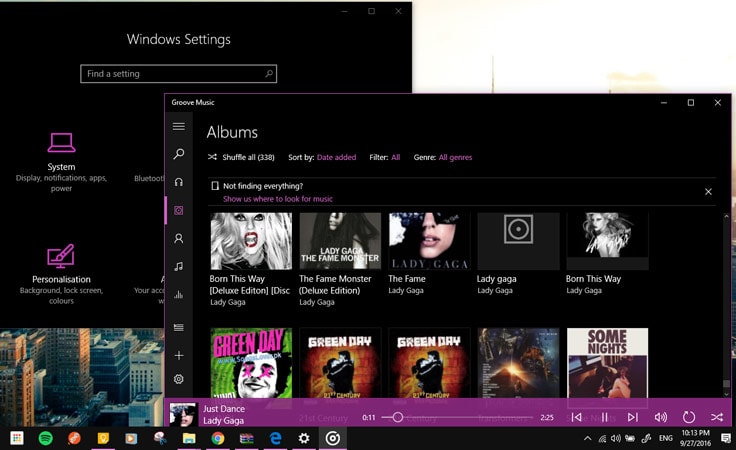Open the Action Center notifications icon

[726, 438]
